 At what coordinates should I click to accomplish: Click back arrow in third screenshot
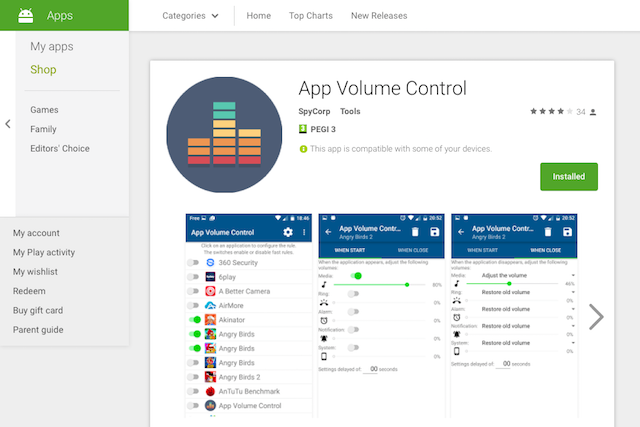(x=461, y=232)
